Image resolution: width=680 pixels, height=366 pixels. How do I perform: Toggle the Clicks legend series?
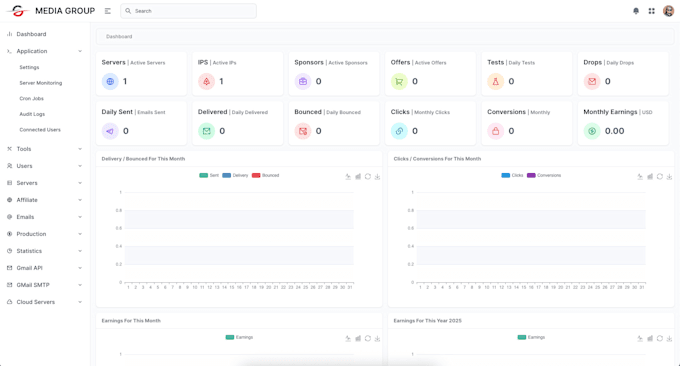coord(512,175)
